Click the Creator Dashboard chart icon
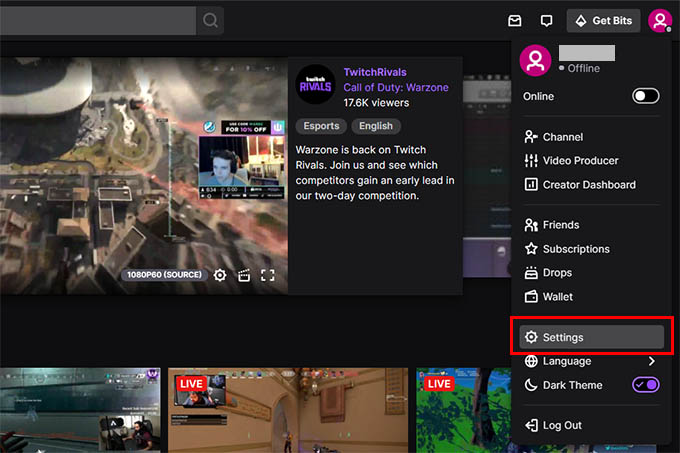The image size is (680, 453). 531,185
